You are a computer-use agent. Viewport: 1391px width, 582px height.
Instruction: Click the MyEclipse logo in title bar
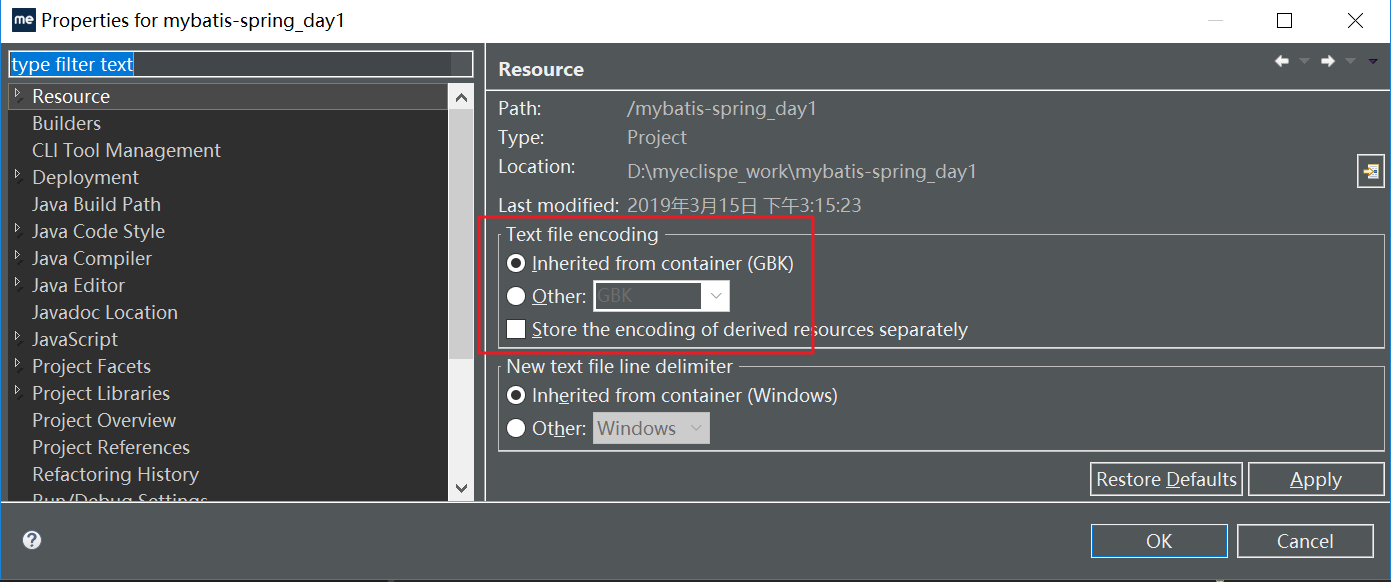coord(23,20)
